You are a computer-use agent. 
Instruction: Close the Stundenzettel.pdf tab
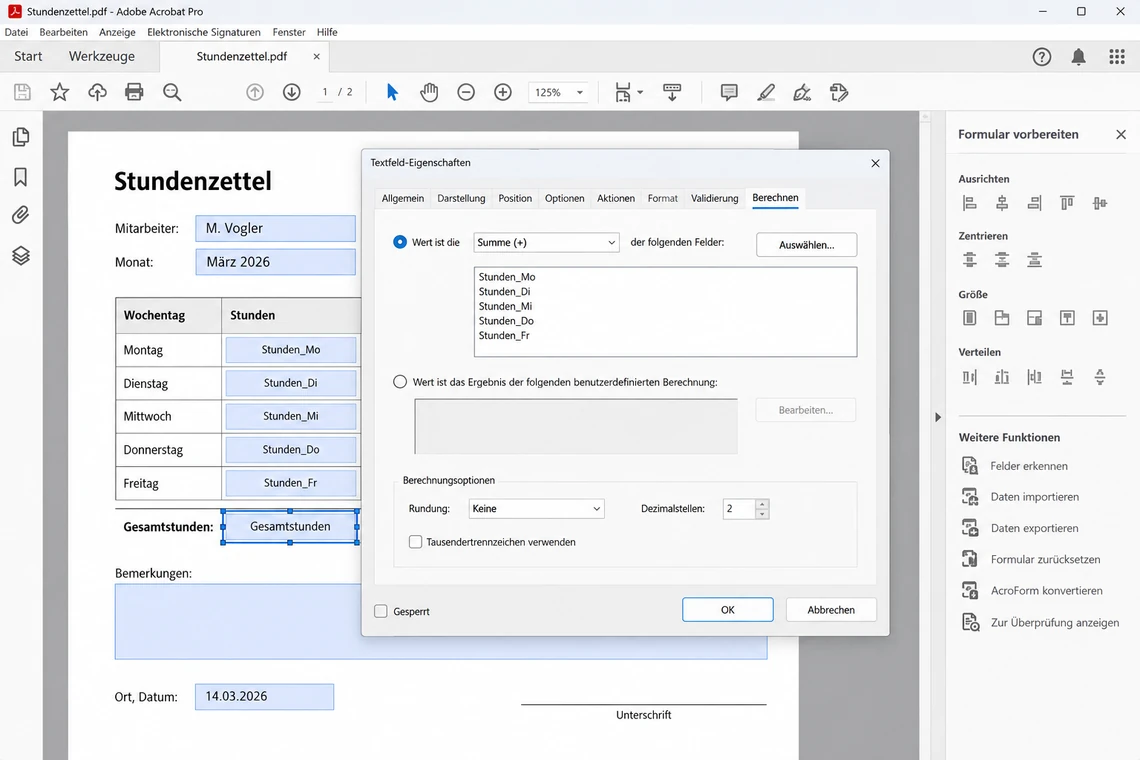316,56
